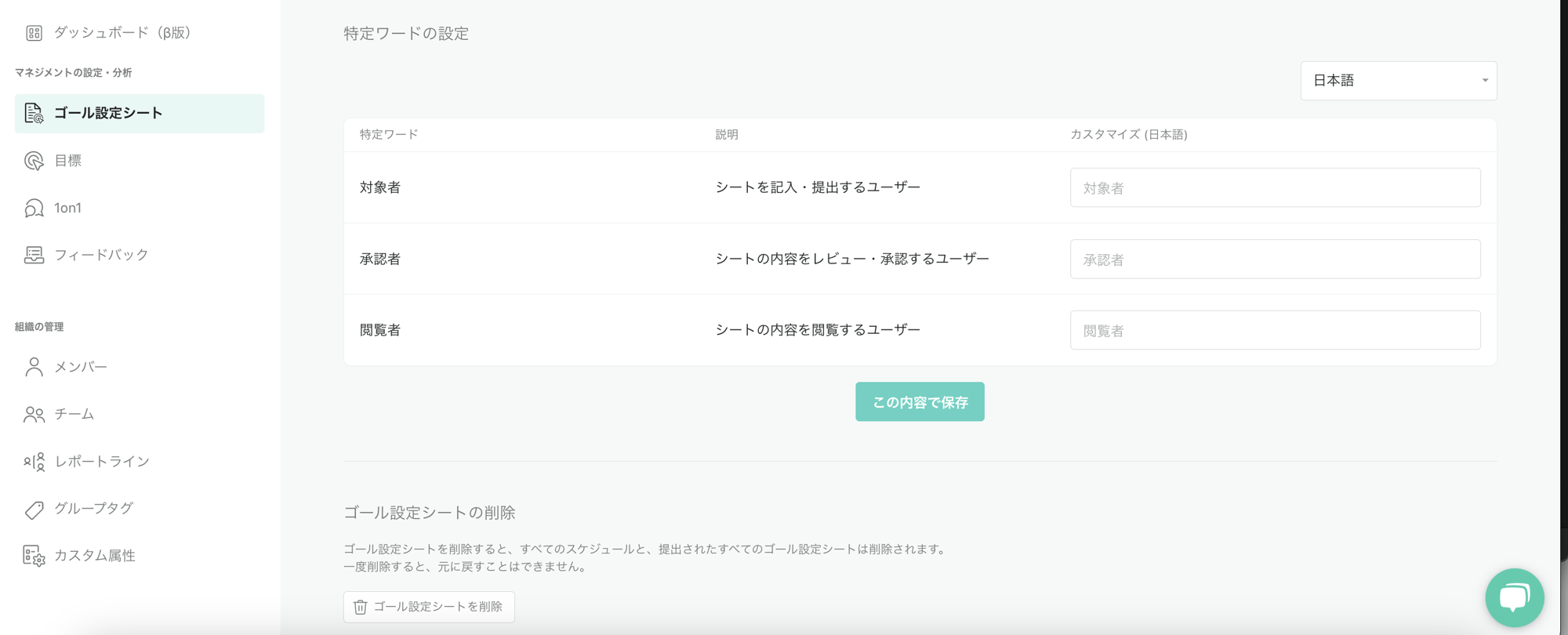This screenshot has height=635, width=1568.
Task: Navigate to the カスタム属性 menu label
Action: (95, 556)
